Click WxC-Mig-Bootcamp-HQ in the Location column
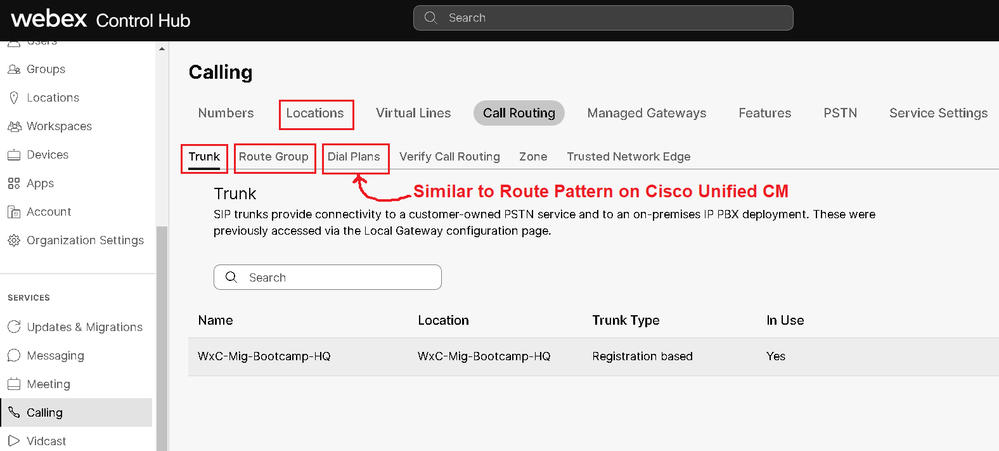The height and width of the screenshot is (451, 999). [484, 357]
